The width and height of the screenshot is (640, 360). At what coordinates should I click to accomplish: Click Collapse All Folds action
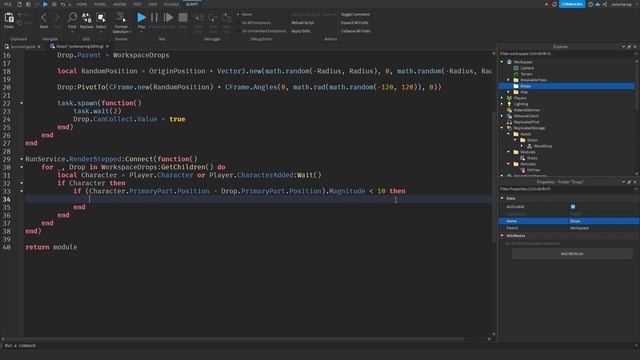tap(356, 31)
